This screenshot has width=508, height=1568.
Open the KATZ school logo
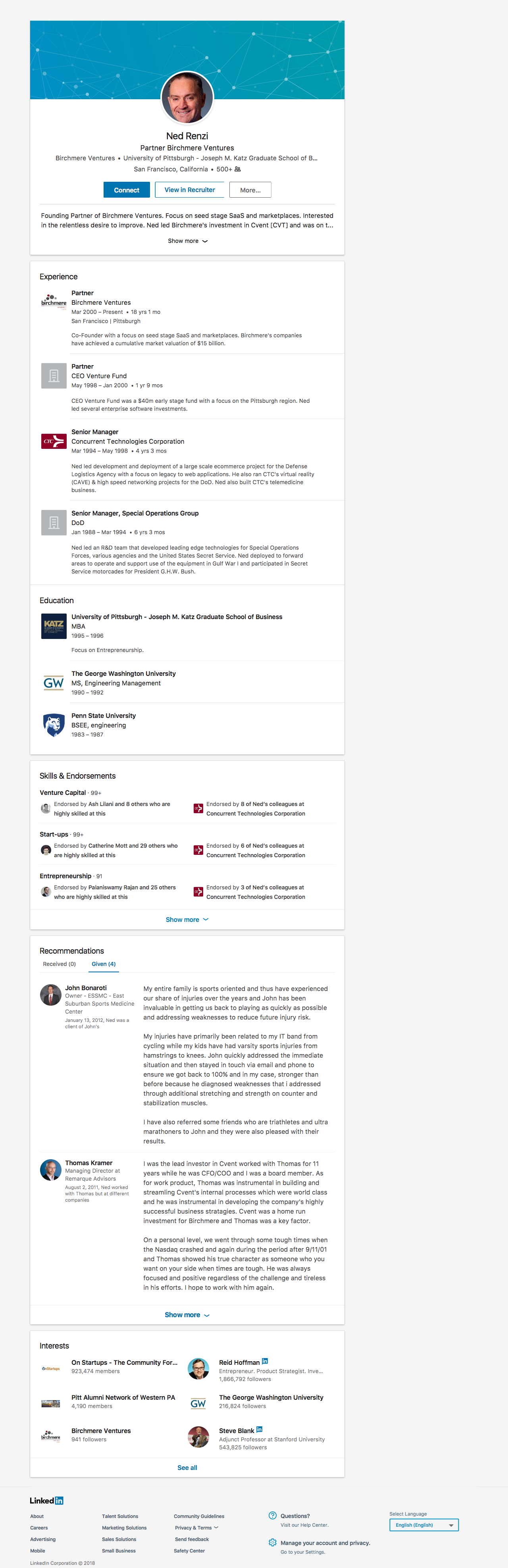tap(54, 626)
